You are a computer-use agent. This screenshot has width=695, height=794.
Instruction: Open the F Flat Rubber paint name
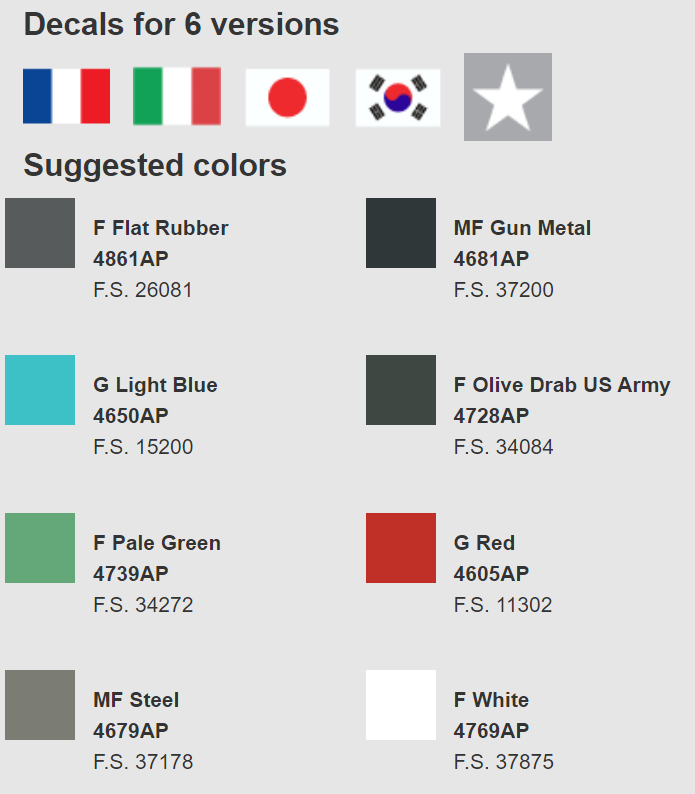pos(161,228)
